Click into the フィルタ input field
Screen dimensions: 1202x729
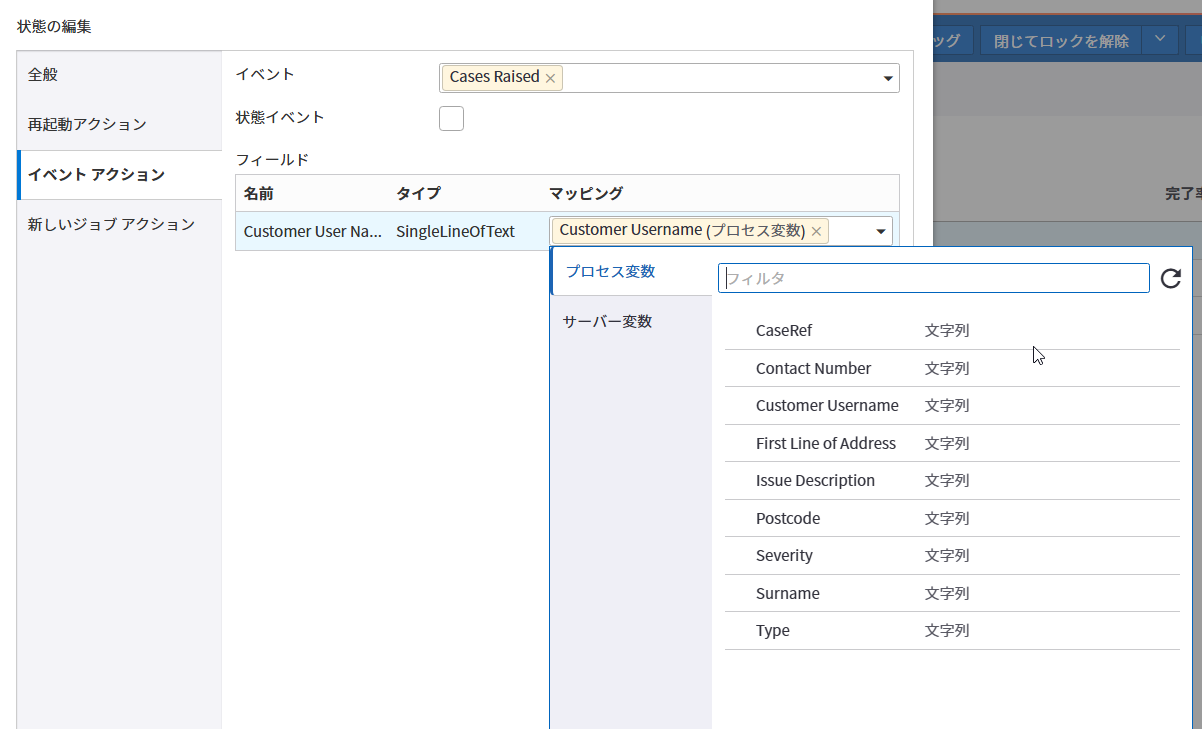point(933,279)
